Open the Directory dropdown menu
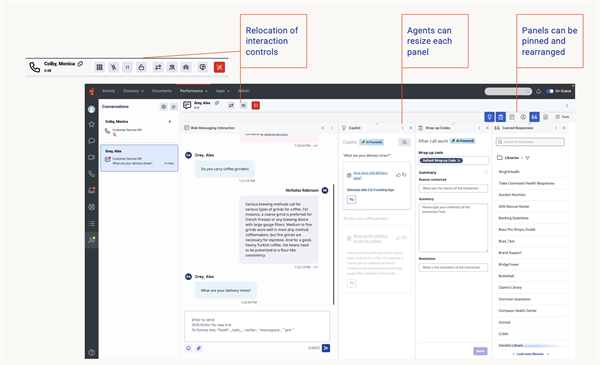600x365 pixels. click(133, 91)
